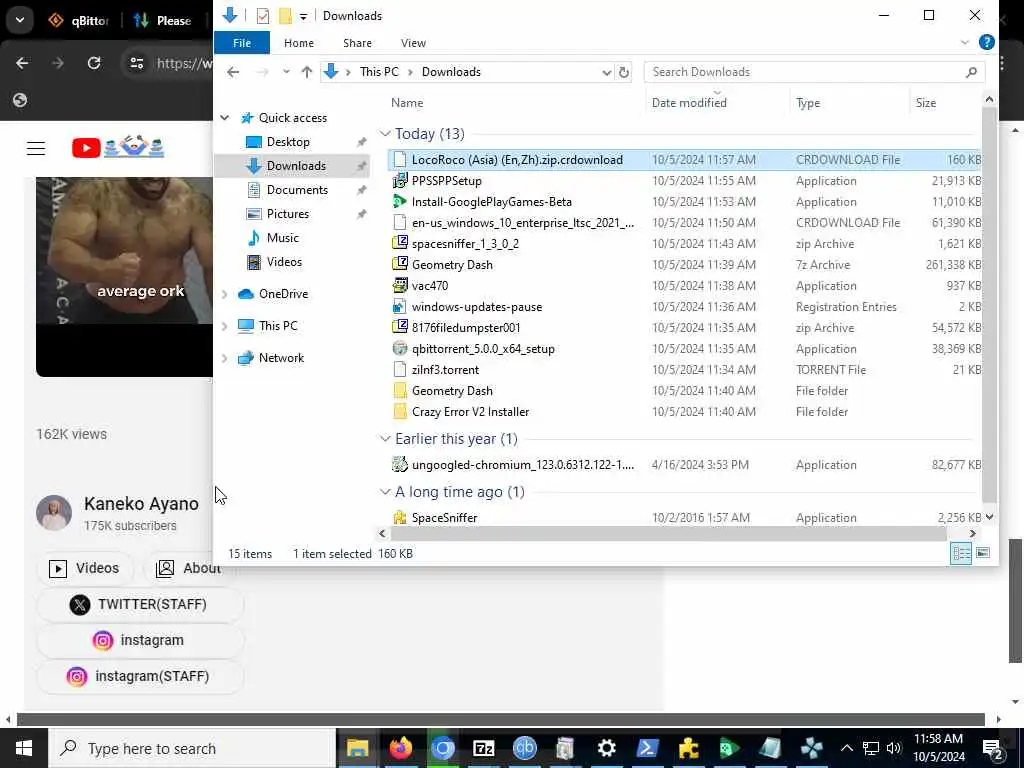Click This PC in the address breadcrumb
This screenshot has width=1024, height=768.
tap(379, 72)
